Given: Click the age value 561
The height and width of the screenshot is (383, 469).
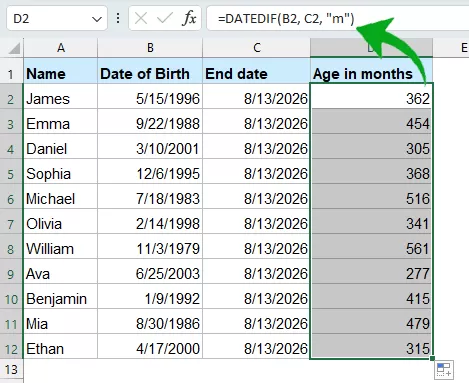Looking at the screenshot, I should pyautogui.click(x=371, y=246).
